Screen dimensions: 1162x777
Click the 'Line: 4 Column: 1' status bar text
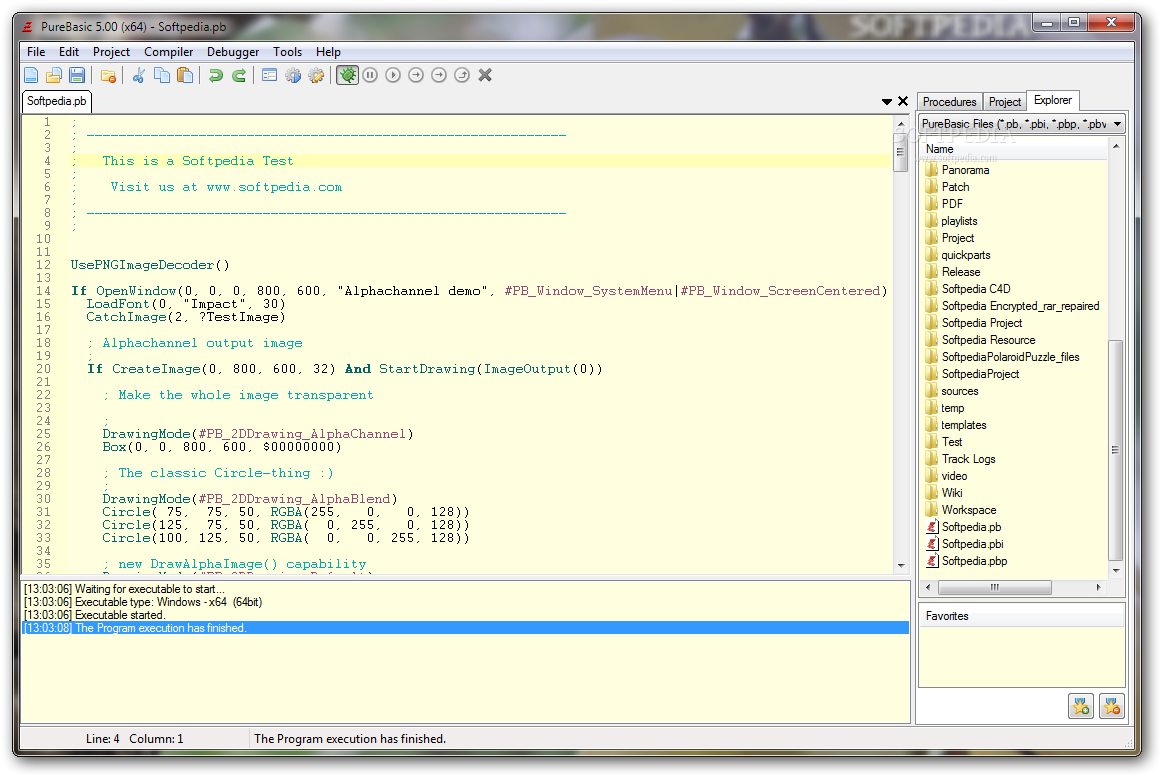click(x=134, y=739)
